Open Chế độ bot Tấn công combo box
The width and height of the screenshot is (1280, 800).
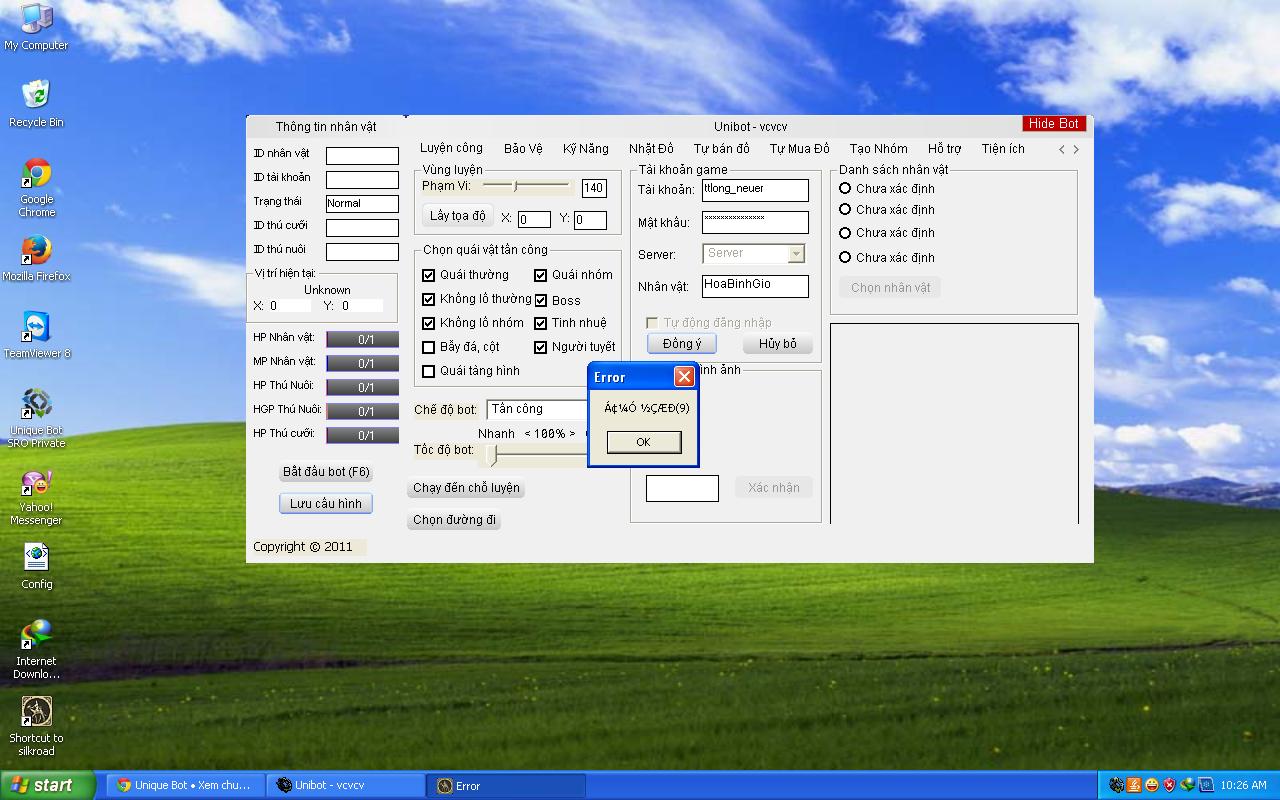538,409
